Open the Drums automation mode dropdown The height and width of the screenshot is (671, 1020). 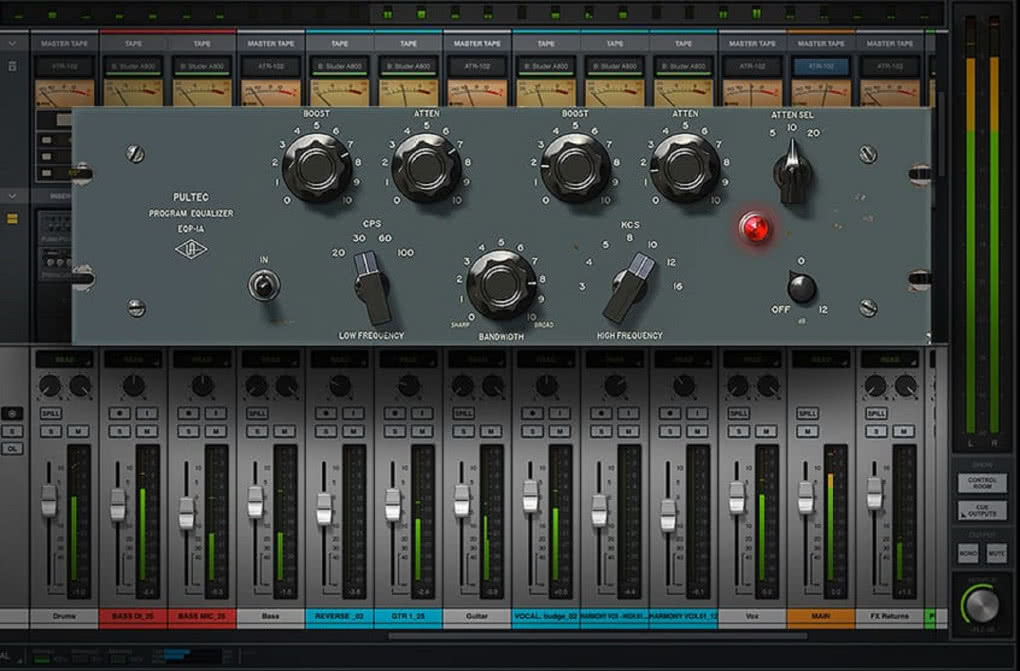[x=64, y=359]
